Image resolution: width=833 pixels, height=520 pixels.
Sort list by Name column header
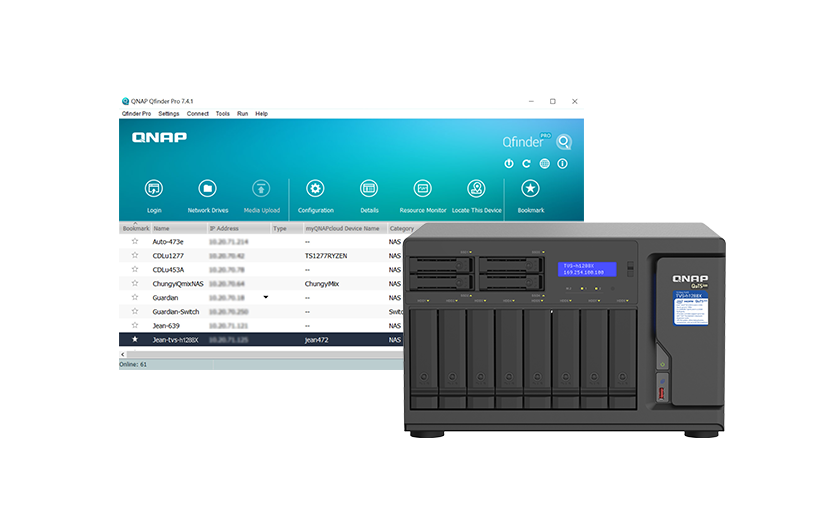pos(162,228)
